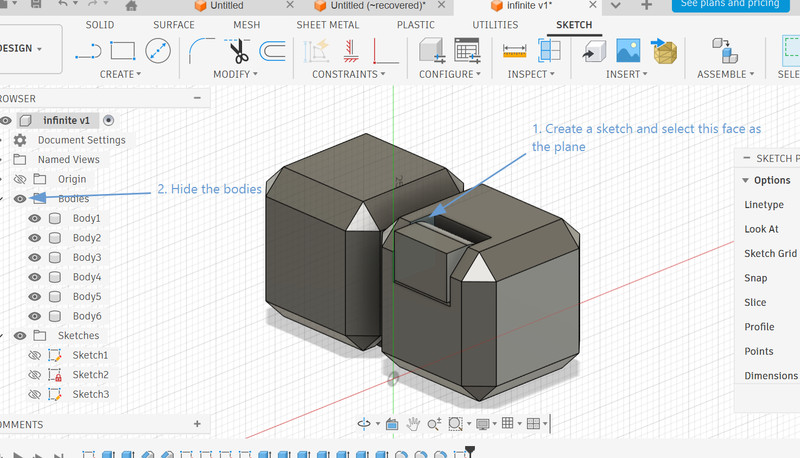Select the sketch Fillet tool
The height and width of the screenshot is (458, 800).
pos(201,51)
